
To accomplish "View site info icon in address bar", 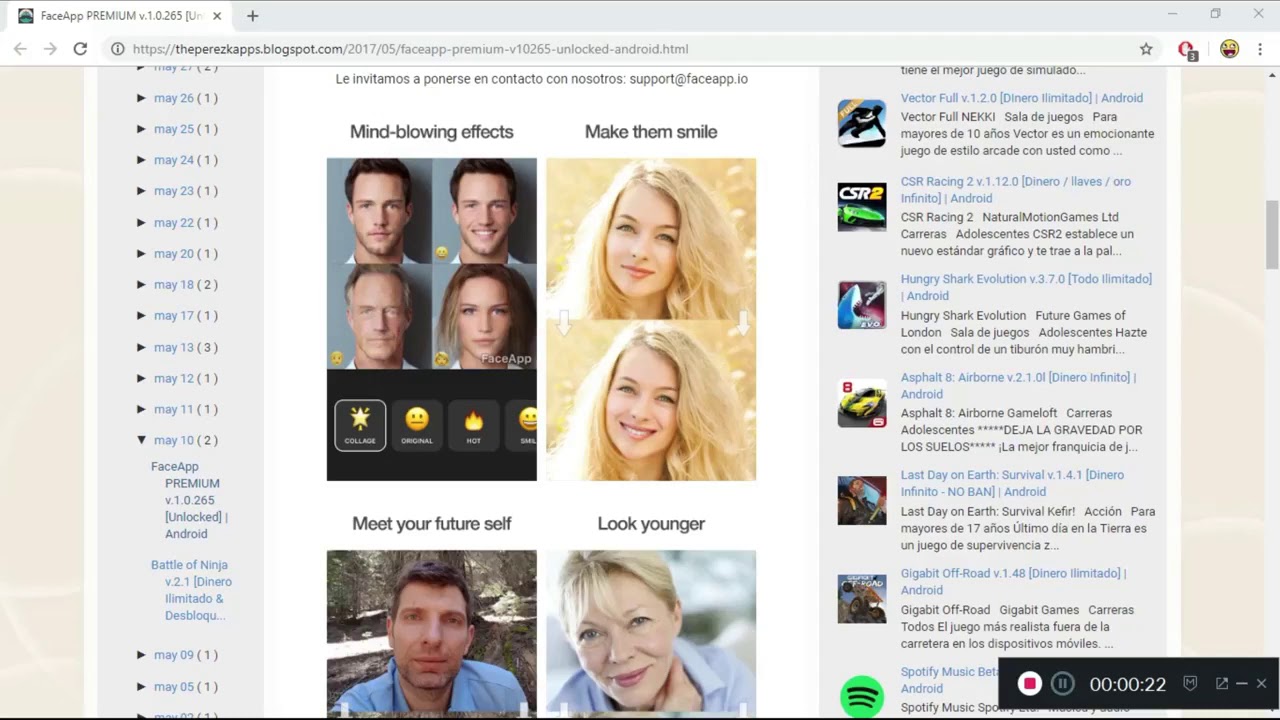I will 117,49.
